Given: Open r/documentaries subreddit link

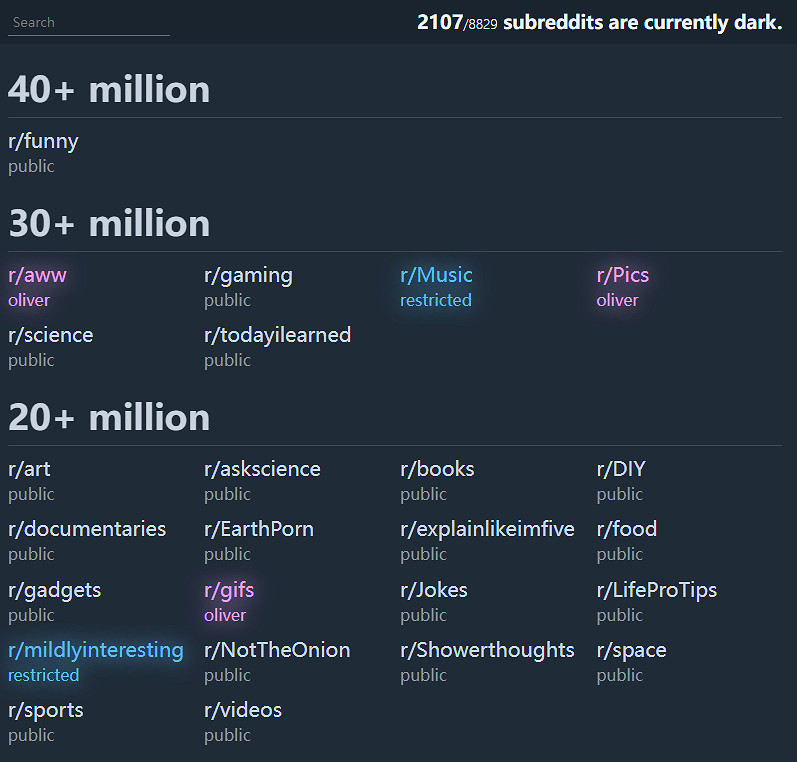Looking at the screenshot, I should [87, 529].
